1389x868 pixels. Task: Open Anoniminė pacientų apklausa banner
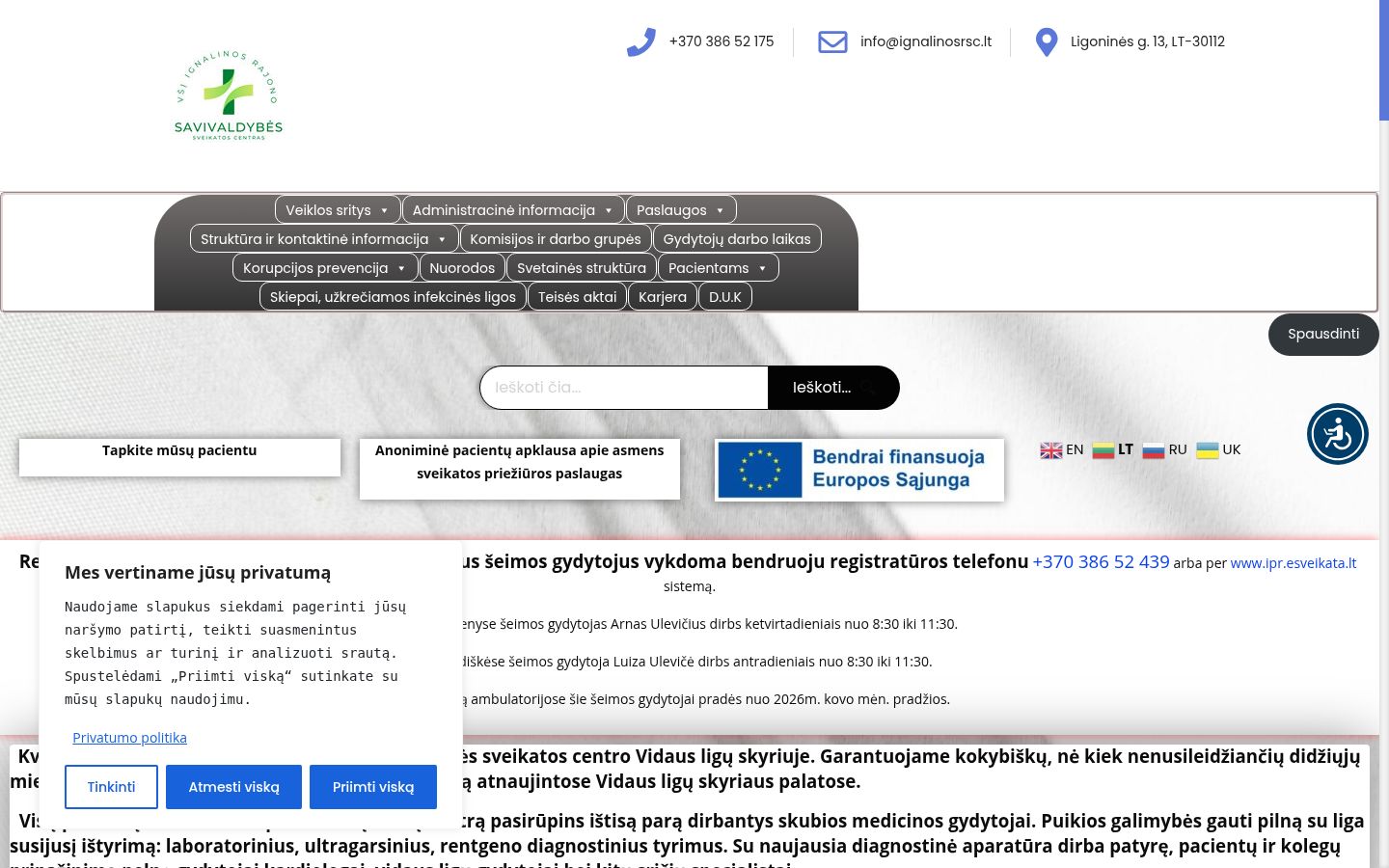coord(520,469)
